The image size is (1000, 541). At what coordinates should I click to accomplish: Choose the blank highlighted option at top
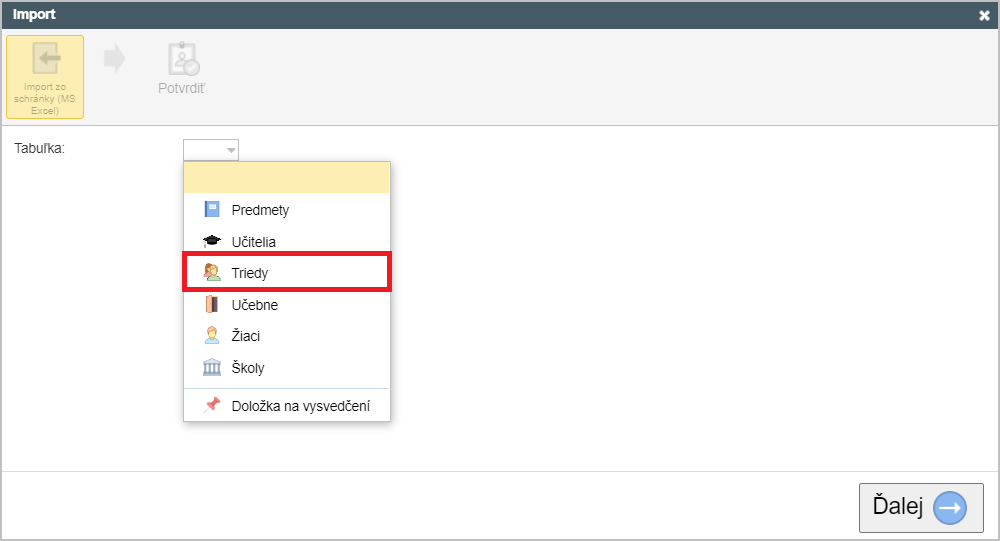(x=286, y=177)
